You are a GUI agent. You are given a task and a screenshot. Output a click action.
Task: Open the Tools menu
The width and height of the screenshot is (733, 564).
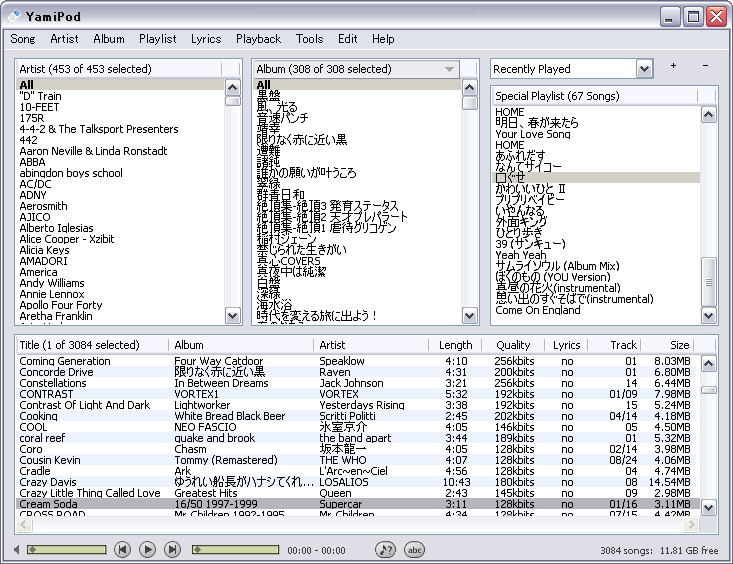click(x=309, y=39)
